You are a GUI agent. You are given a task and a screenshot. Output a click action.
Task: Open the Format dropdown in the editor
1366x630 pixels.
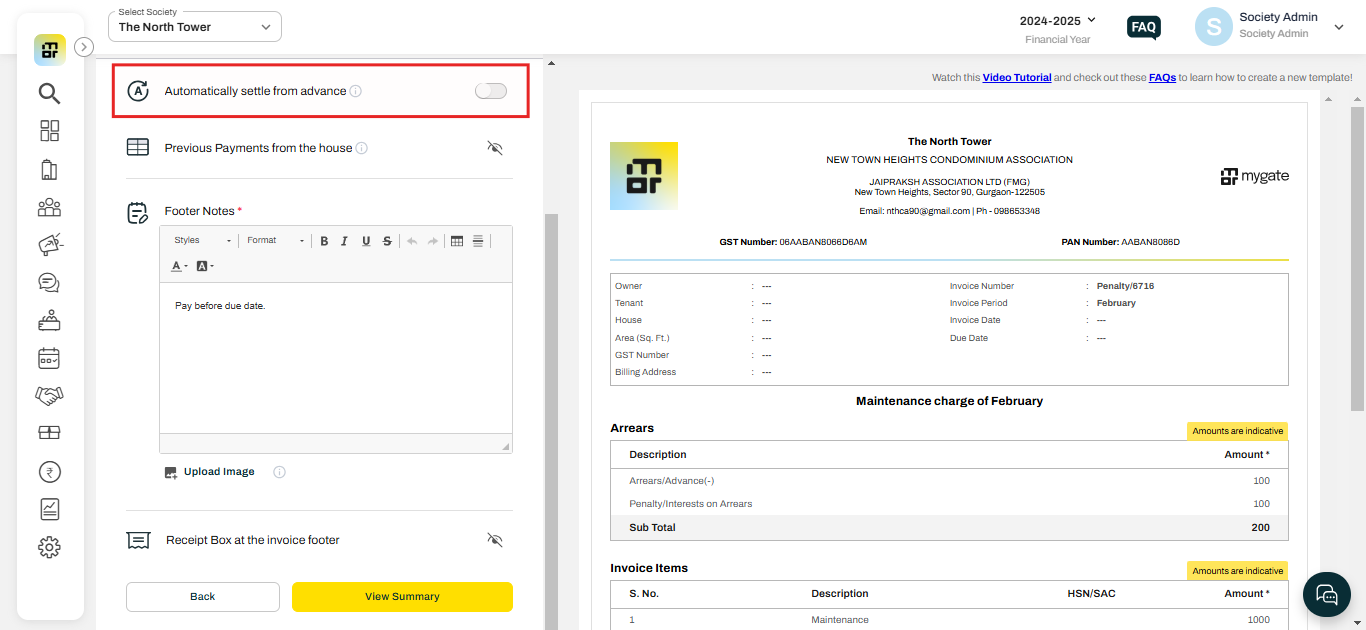click(275, 240)
